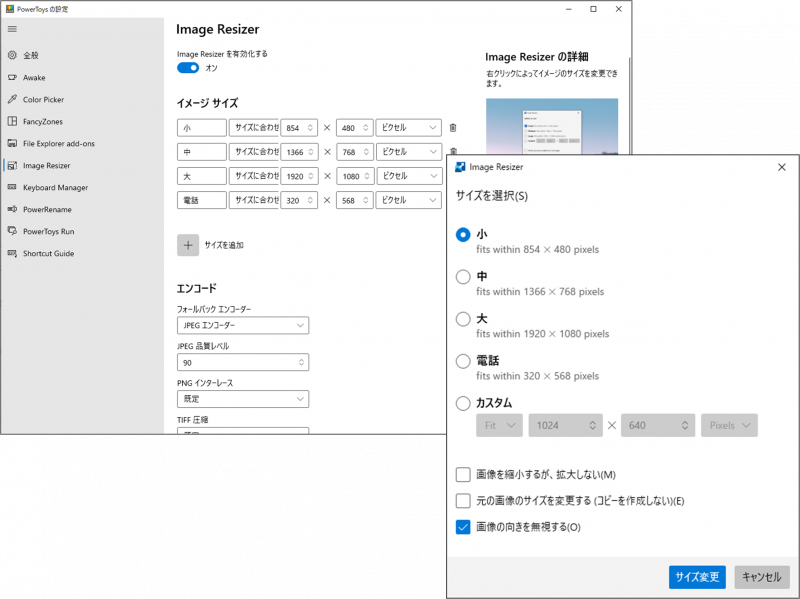
Task: Uncheck 画像の向きを無視する checkbox
Action: [463, 527]
